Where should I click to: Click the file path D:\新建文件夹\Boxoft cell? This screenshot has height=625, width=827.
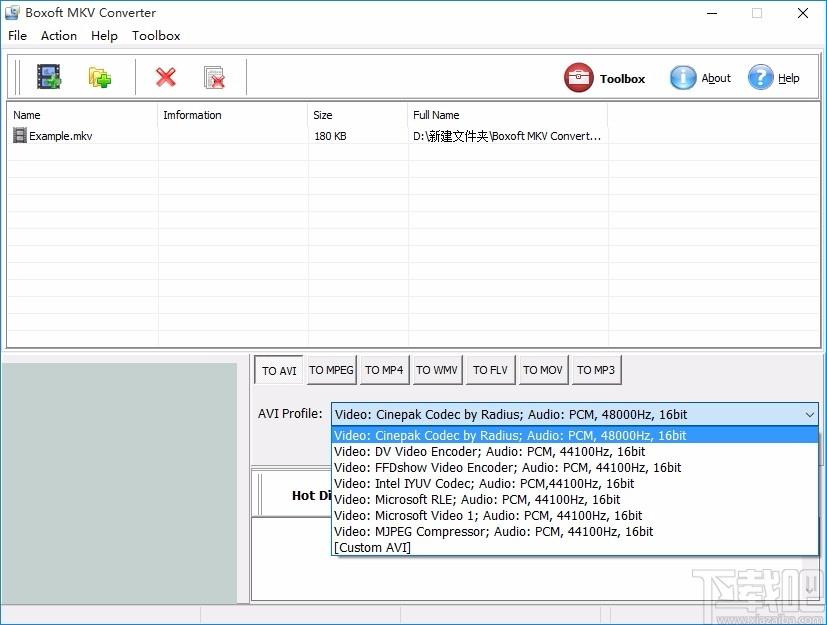tap(507, 136)
